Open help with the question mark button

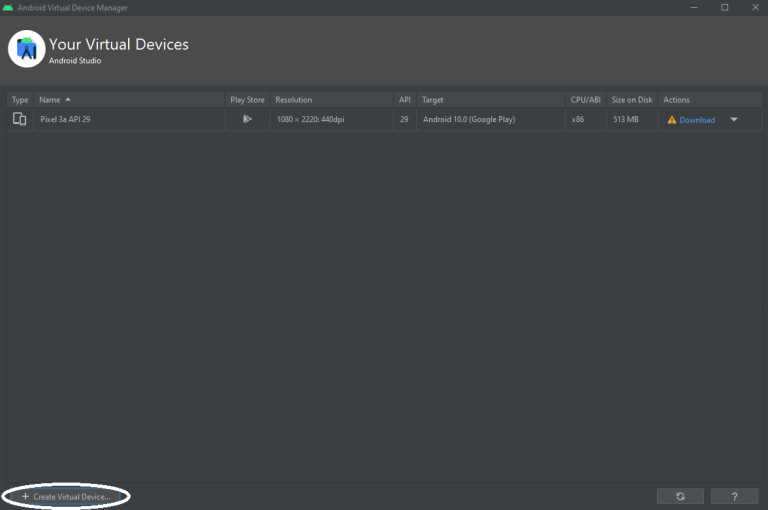coord(734,496)
